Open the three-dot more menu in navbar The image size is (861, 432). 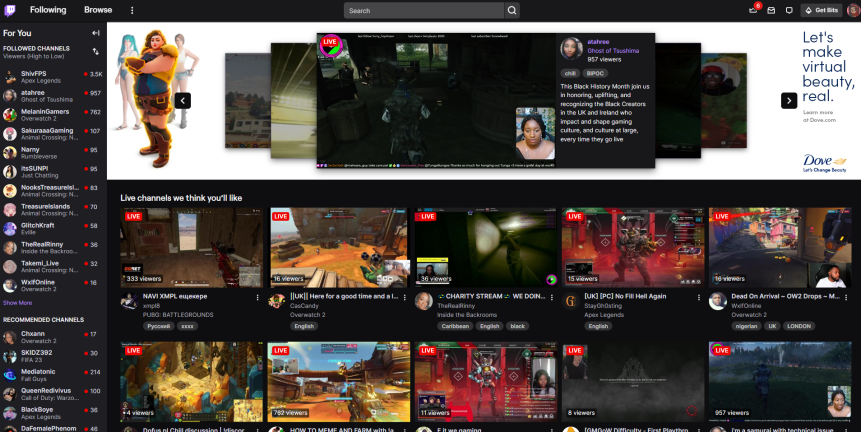(132, 10)
